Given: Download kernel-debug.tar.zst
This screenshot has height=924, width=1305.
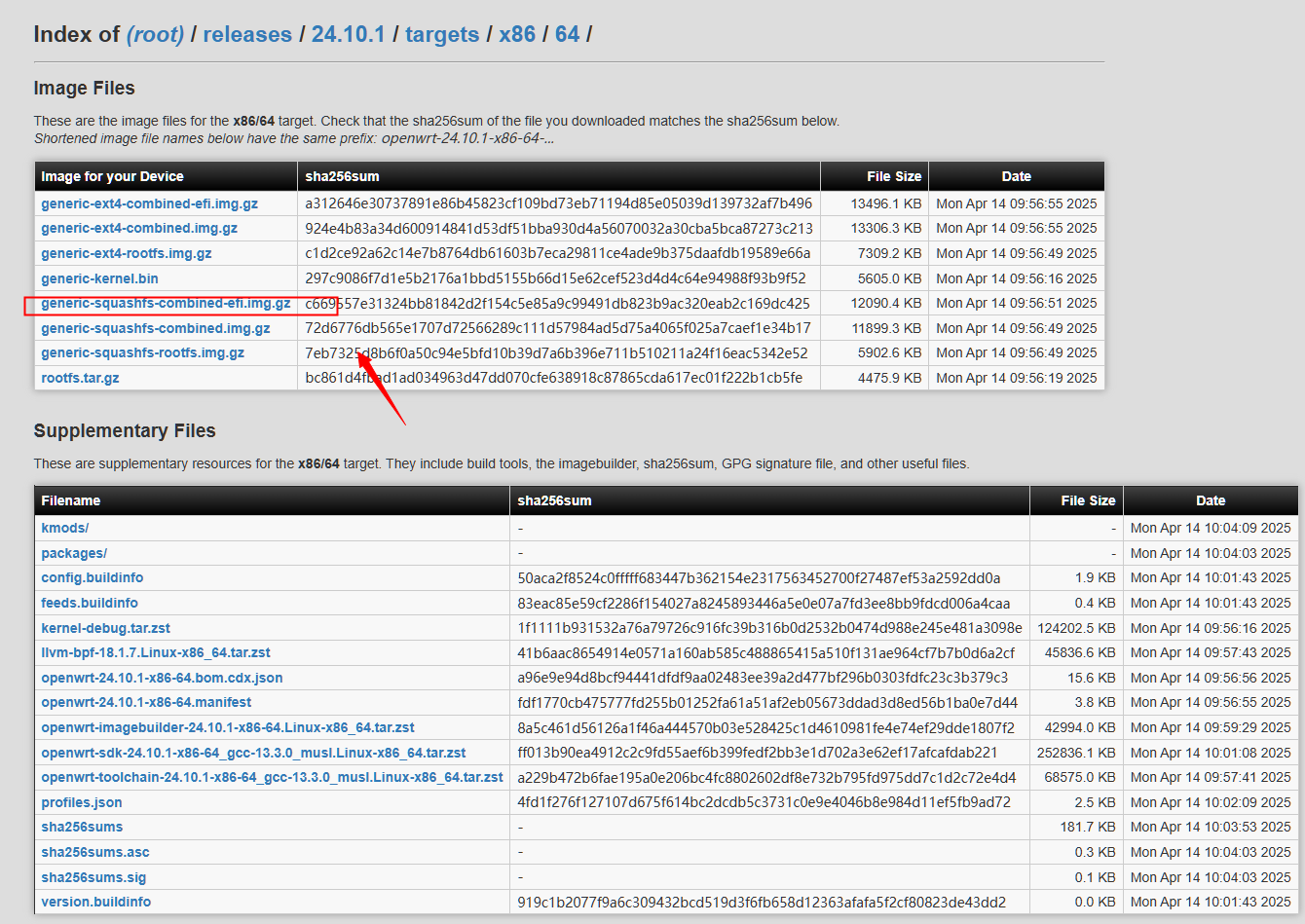Looking at the screenshot, I should pyautogui.click(x=106, y=628).
